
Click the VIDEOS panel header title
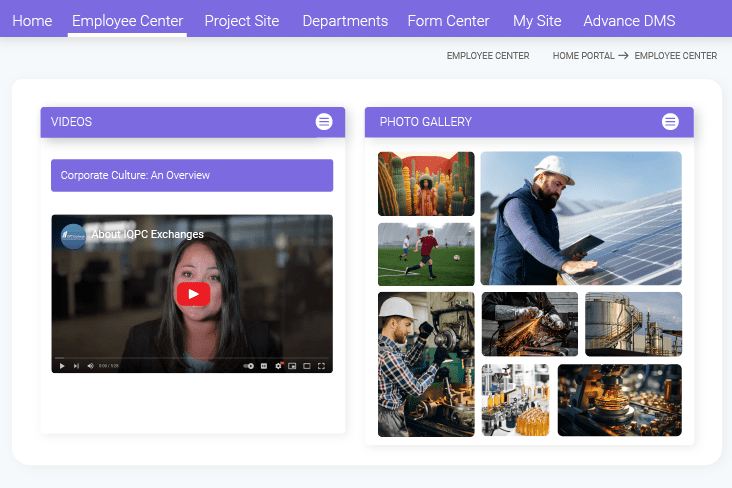coord(71,122)
